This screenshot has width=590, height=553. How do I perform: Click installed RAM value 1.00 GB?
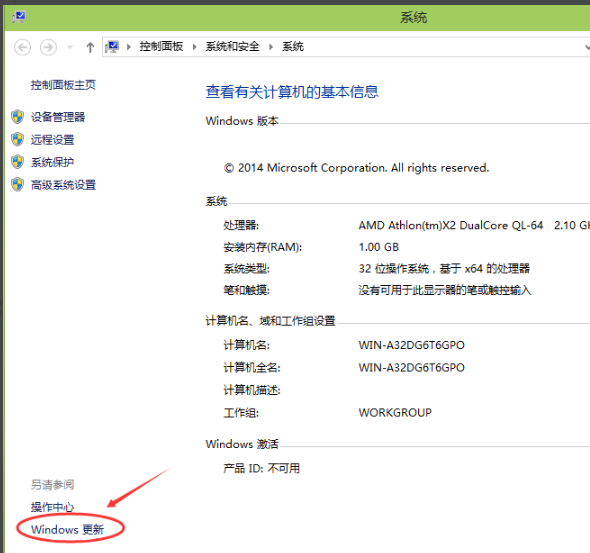pyautogui.click(x=379, y=247)
